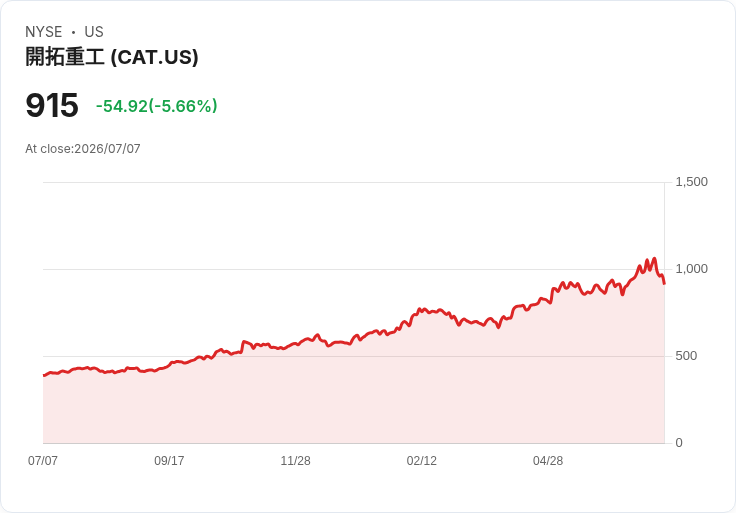Viewport: 736px width, 513px height.
Task: Select the 09/17 date on x-axis
Action: pos(169,460)
